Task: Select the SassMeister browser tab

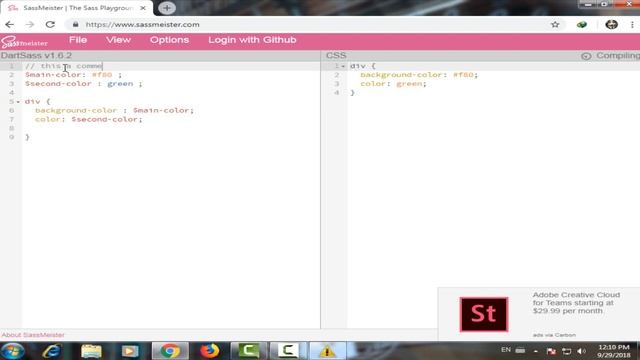Action: click(77, 8)
